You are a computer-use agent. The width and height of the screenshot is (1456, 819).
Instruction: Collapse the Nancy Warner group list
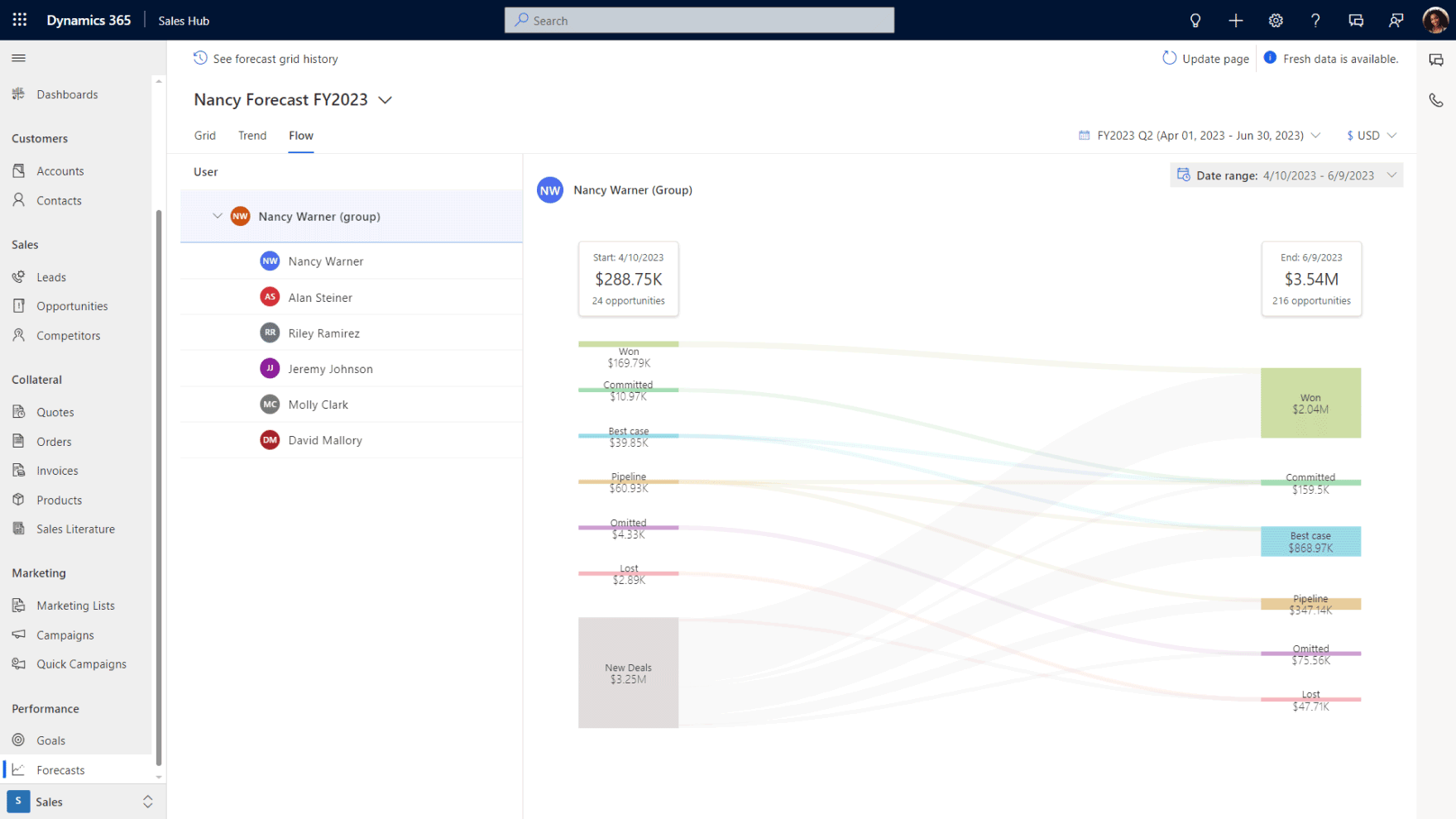tap(218, 216)
